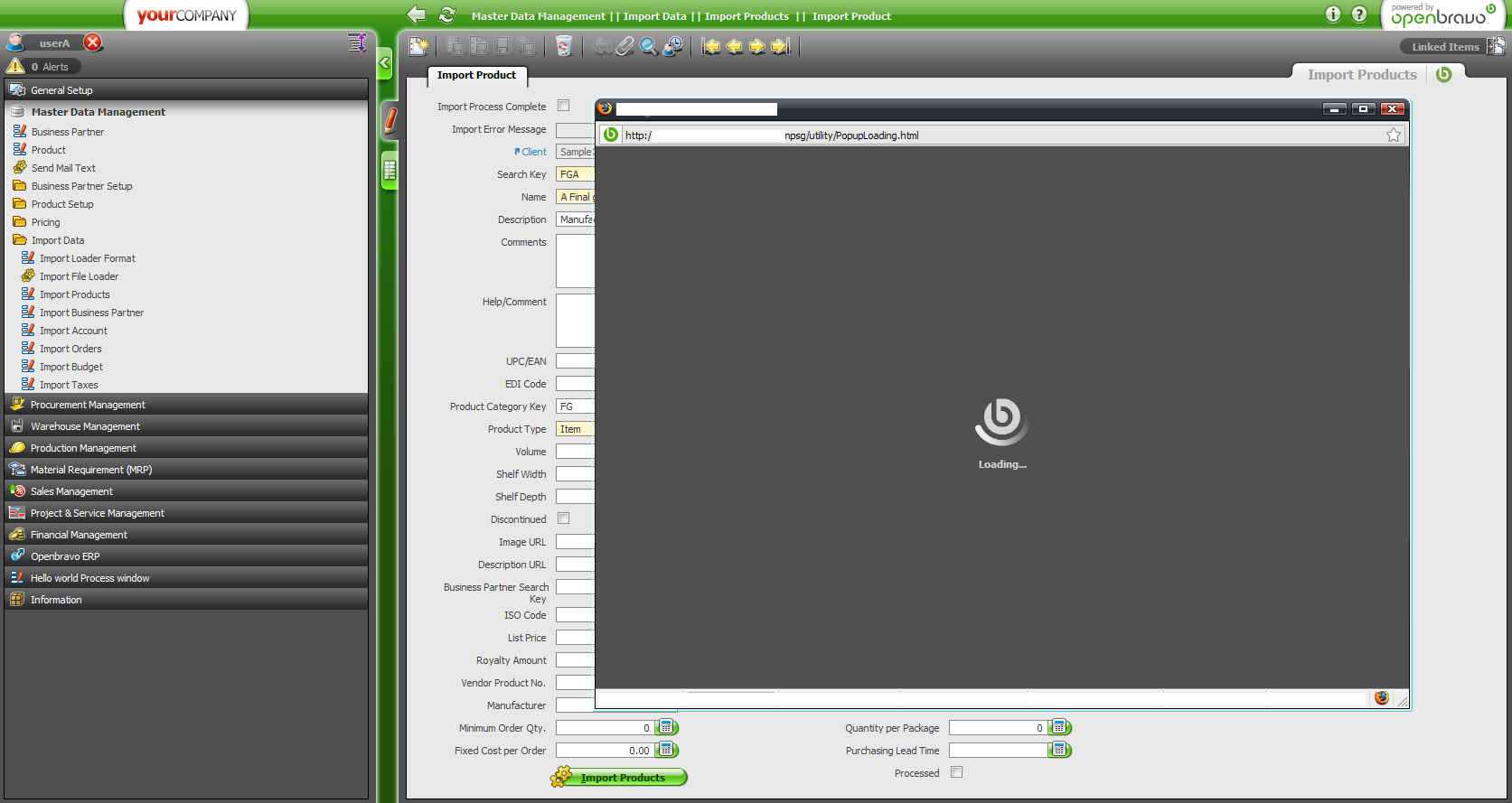Click the Delete record trash icon
Viewport: 1512px width, 803px height.
coord(563,46)
